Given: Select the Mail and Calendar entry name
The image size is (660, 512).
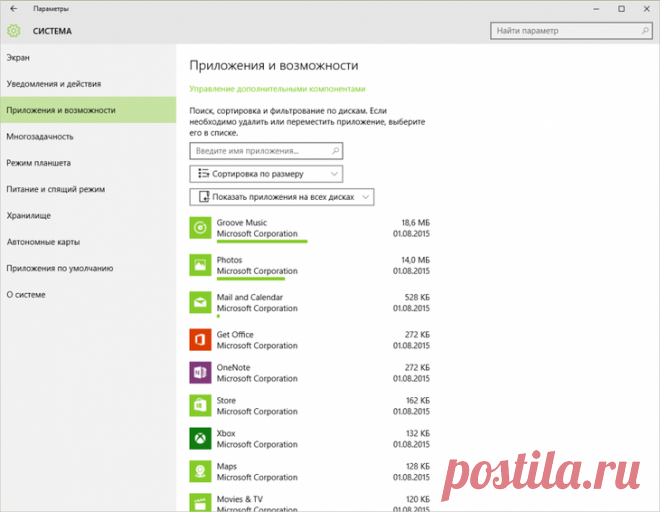Looking at the screenshot, I should [250, 297].
